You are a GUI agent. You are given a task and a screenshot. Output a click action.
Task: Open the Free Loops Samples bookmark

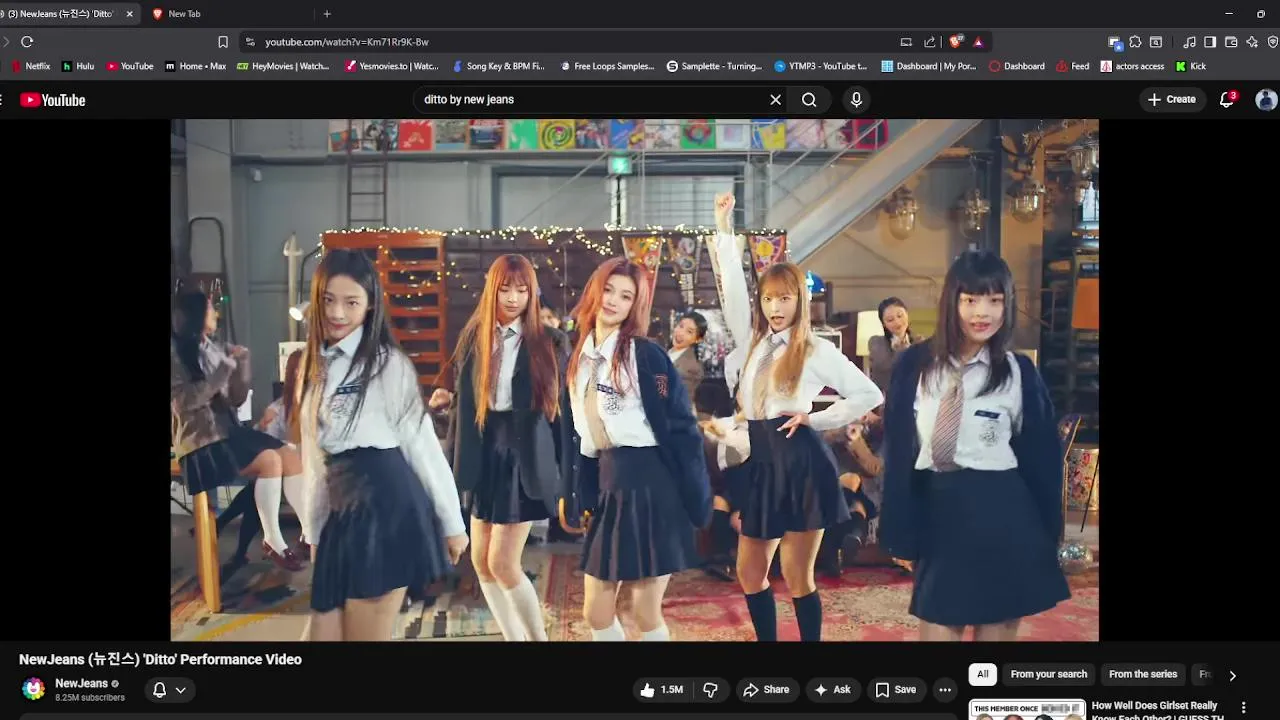606,66
